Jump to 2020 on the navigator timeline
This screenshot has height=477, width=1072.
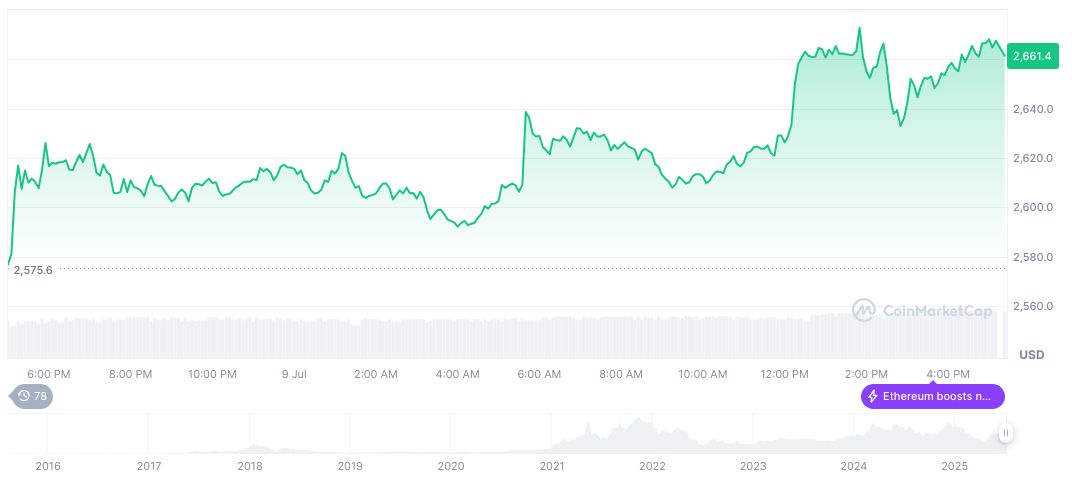point(451,466)
